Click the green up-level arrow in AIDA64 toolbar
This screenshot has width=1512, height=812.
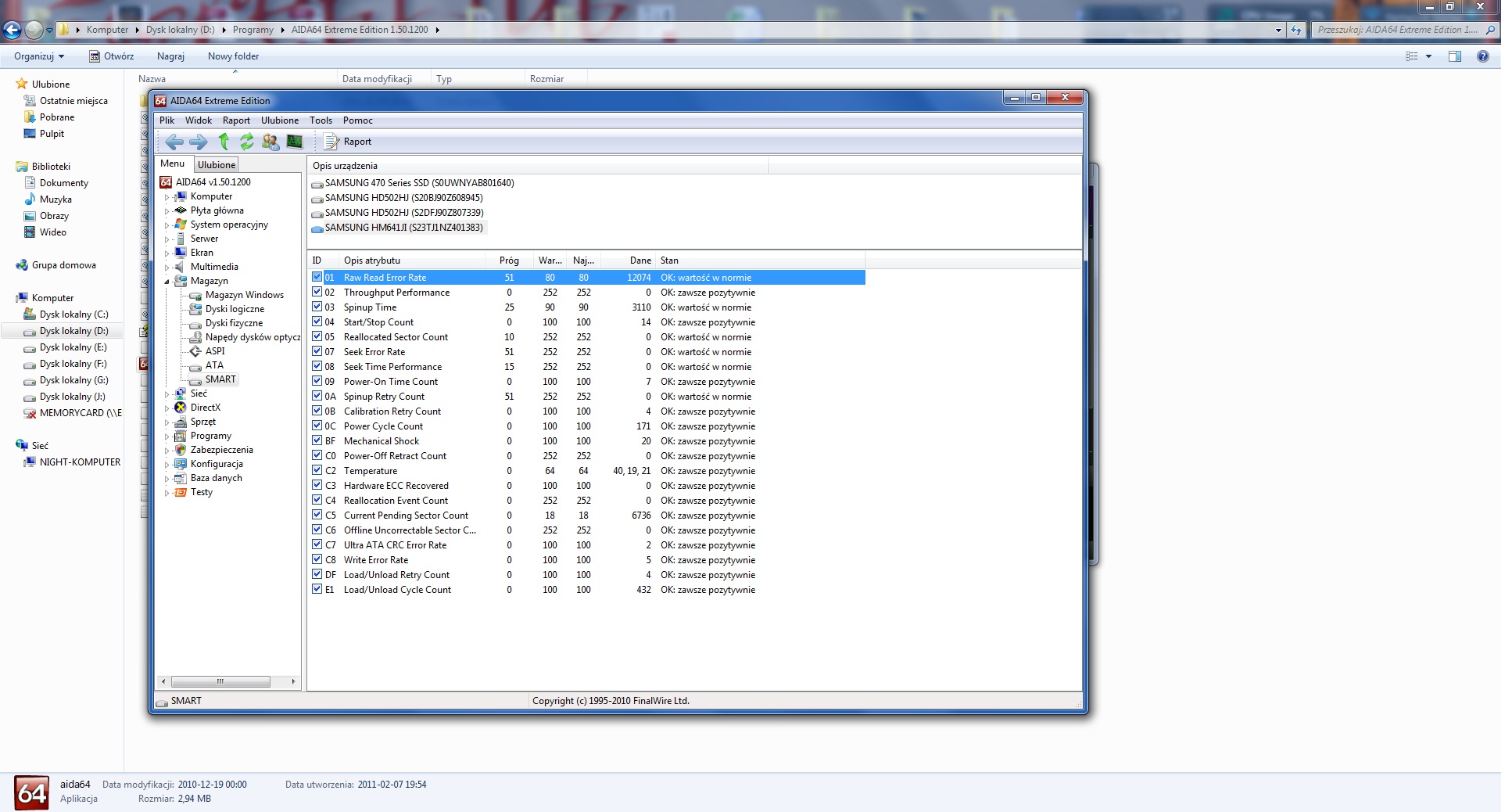224,142
